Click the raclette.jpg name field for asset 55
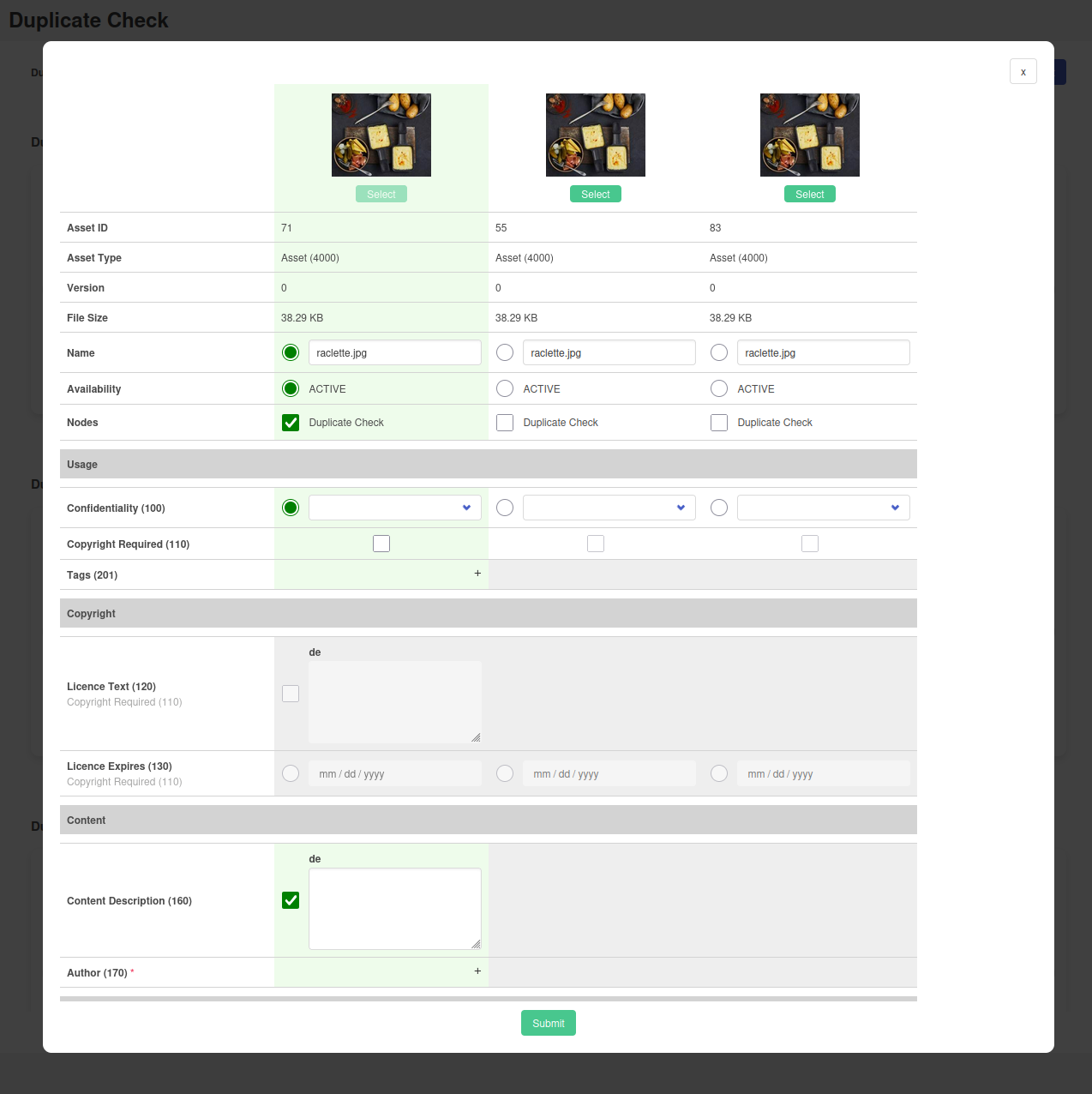 tap(609, 352)
